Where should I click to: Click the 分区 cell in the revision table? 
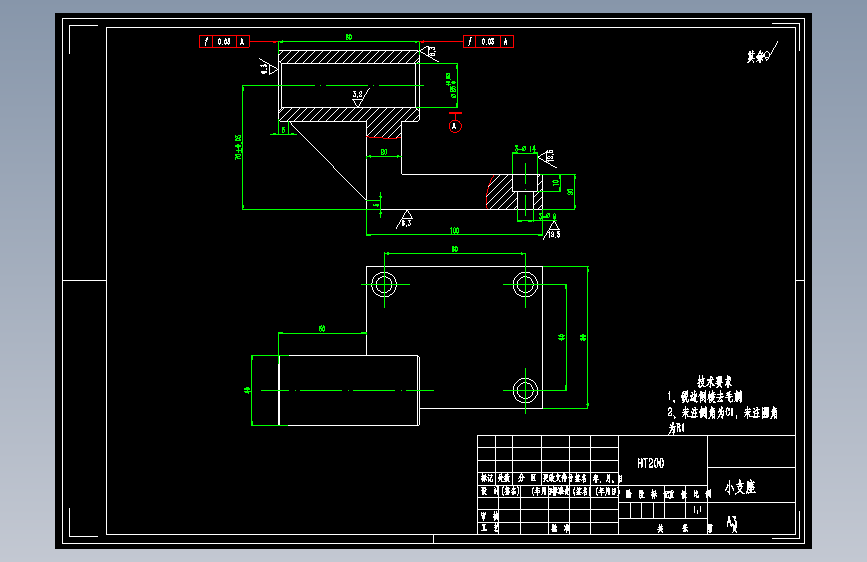(527, 478)
